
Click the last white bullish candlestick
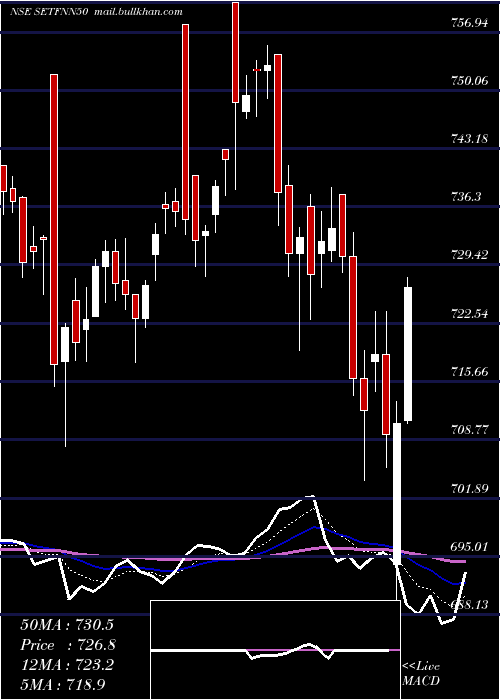pos(408,354)
